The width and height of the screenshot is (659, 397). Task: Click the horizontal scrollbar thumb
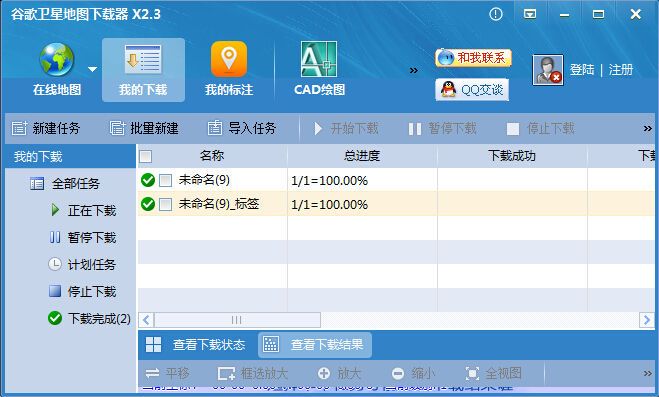tap(237, 320)
